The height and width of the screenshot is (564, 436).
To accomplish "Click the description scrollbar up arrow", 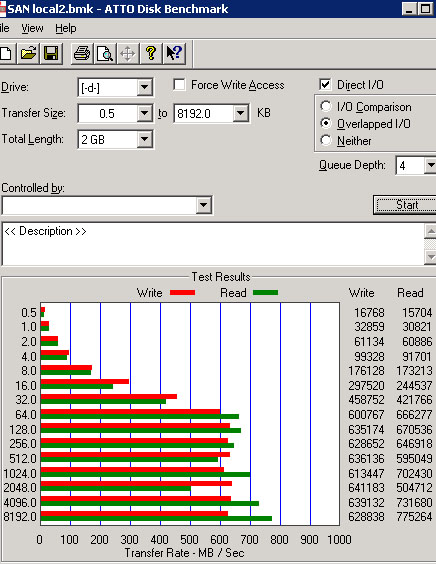I will (430, 232).
